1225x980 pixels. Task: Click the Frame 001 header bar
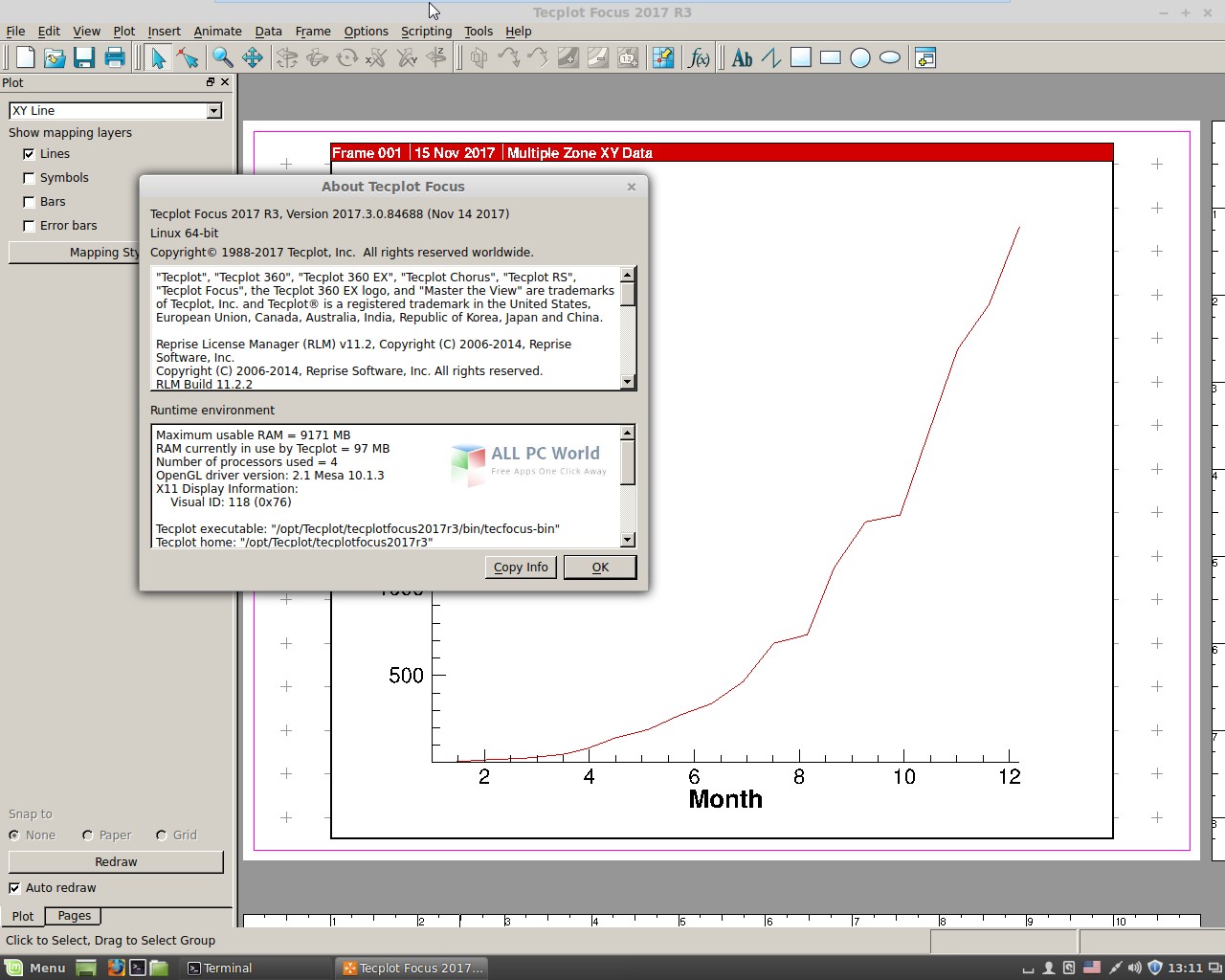(722, 152)
